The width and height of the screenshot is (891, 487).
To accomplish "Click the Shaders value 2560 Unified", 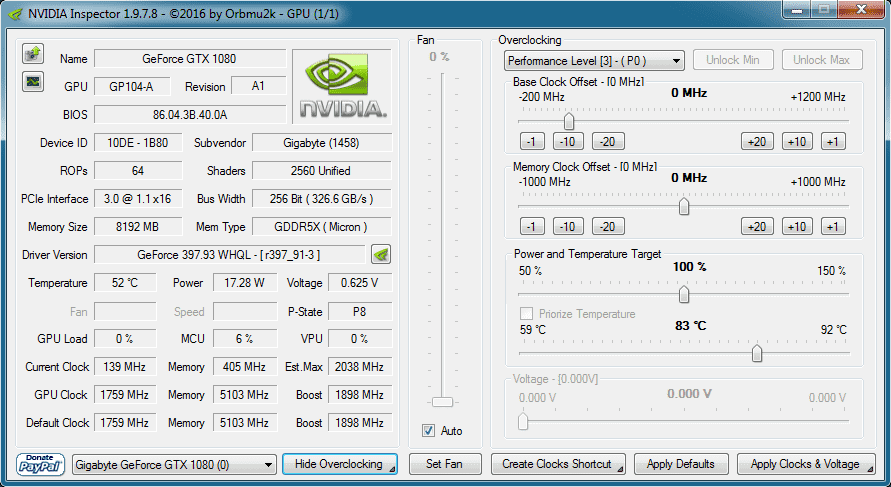I will [322, 170].
